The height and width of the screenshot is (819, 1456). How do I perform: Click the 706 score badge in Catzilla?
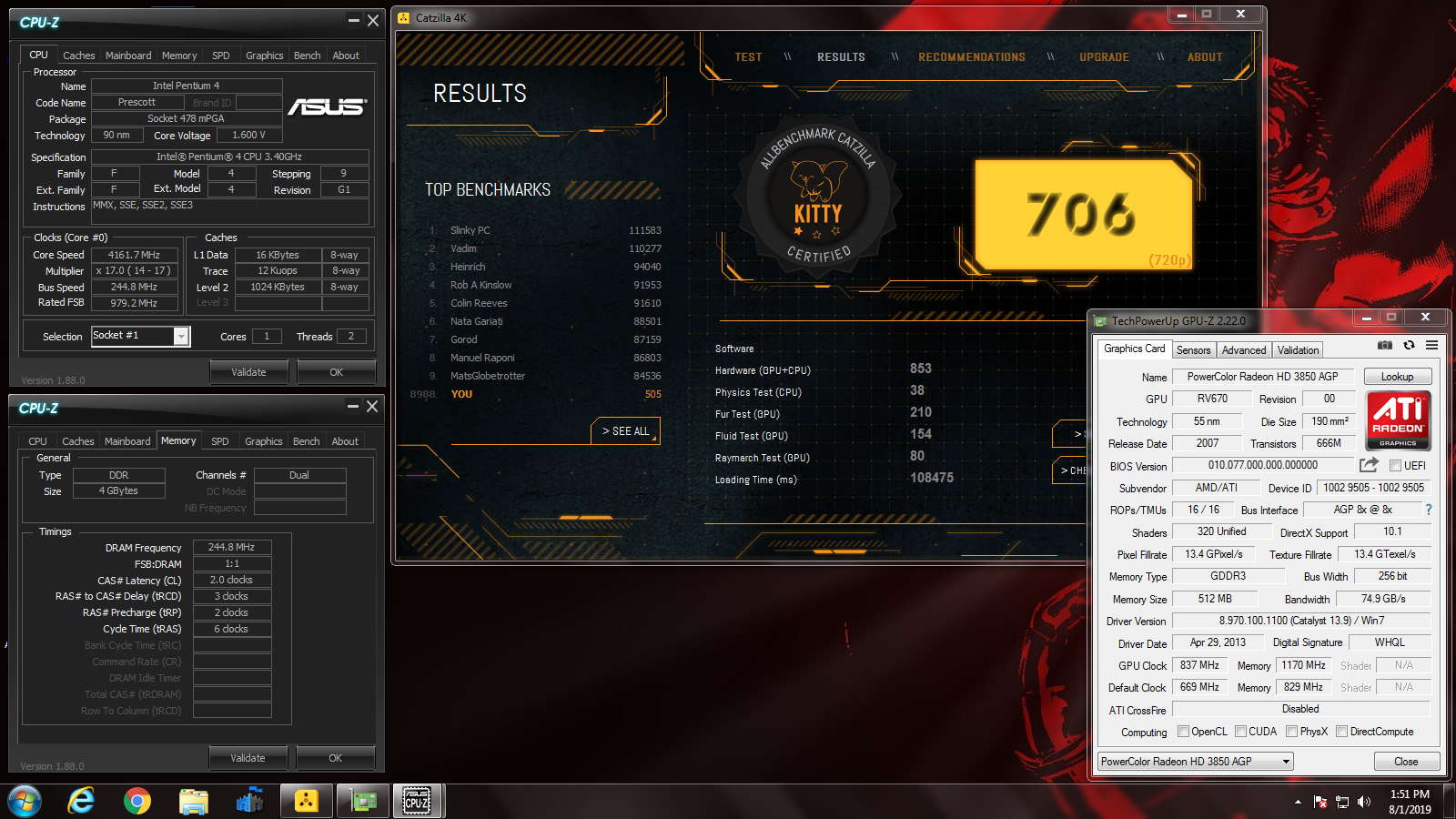tap(1083, 215)
